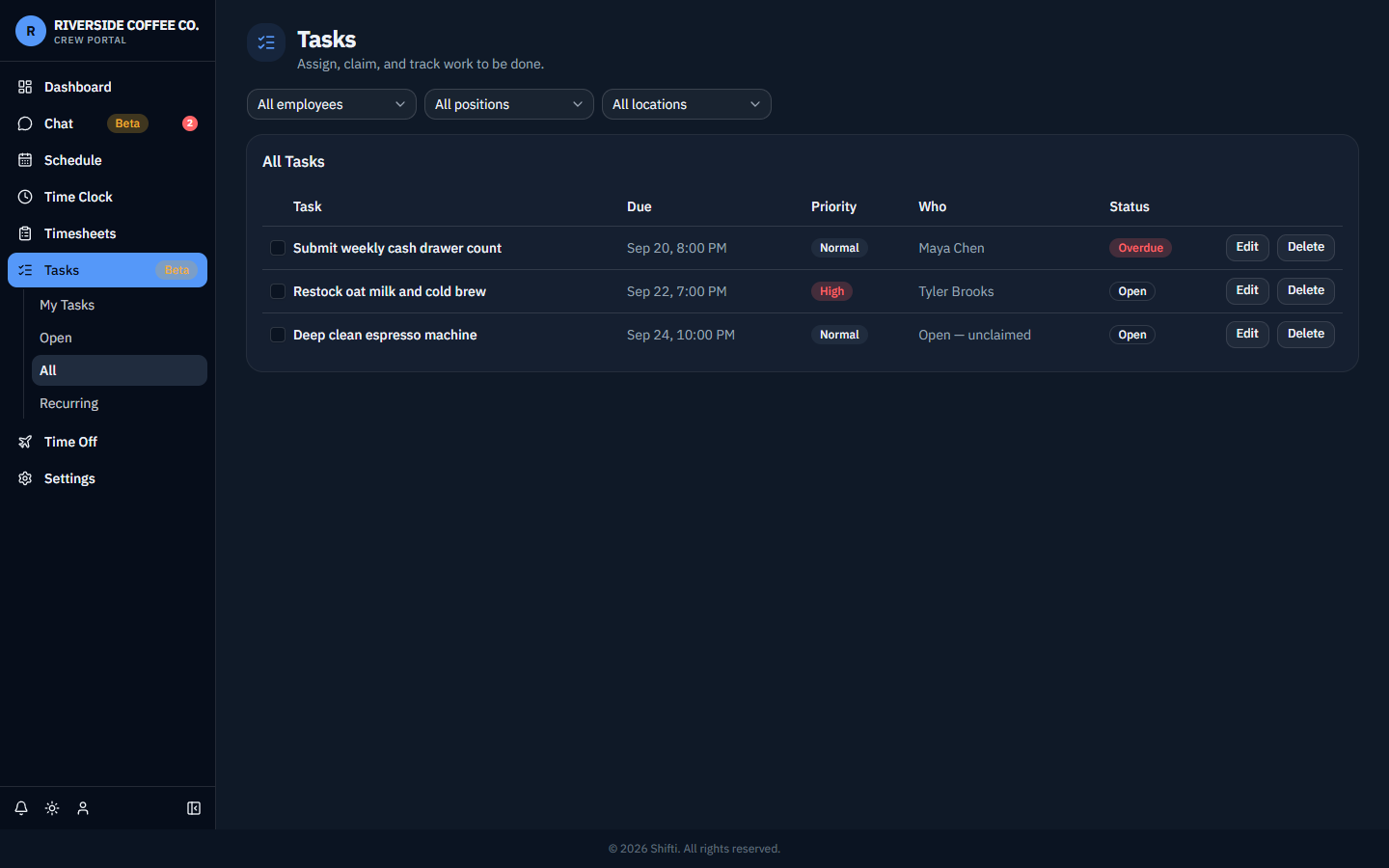Click the Timesheets clipboard icon
Viewport: 1389px width, 868px height.
tap(25, 233)
